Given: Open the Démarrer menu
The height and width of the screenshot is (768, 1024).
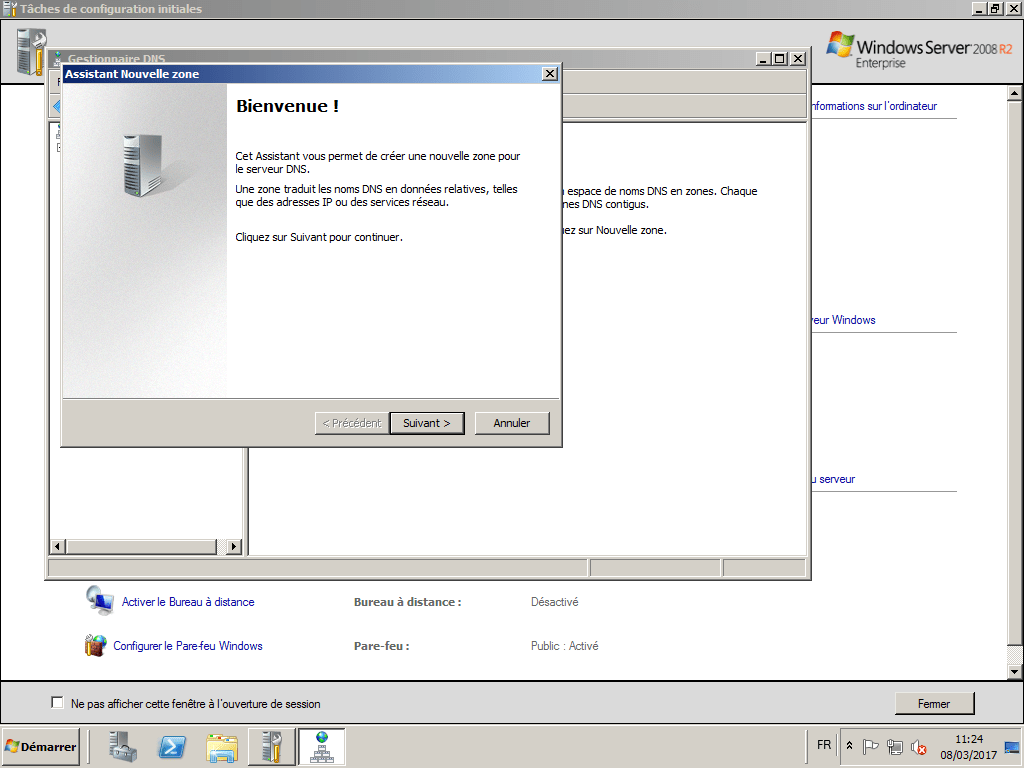Looking at the screenshot, I should pos(40,746).
